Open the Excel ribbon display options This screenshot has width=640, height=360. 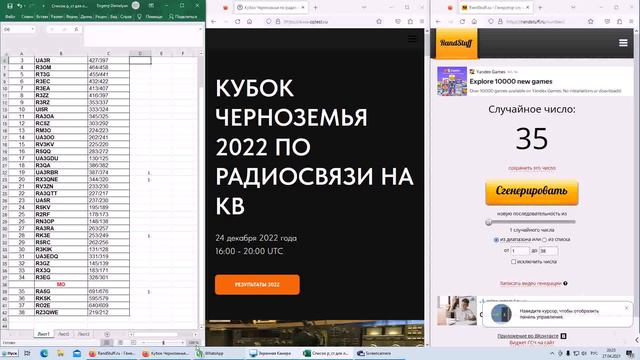[x=151, y=6]
